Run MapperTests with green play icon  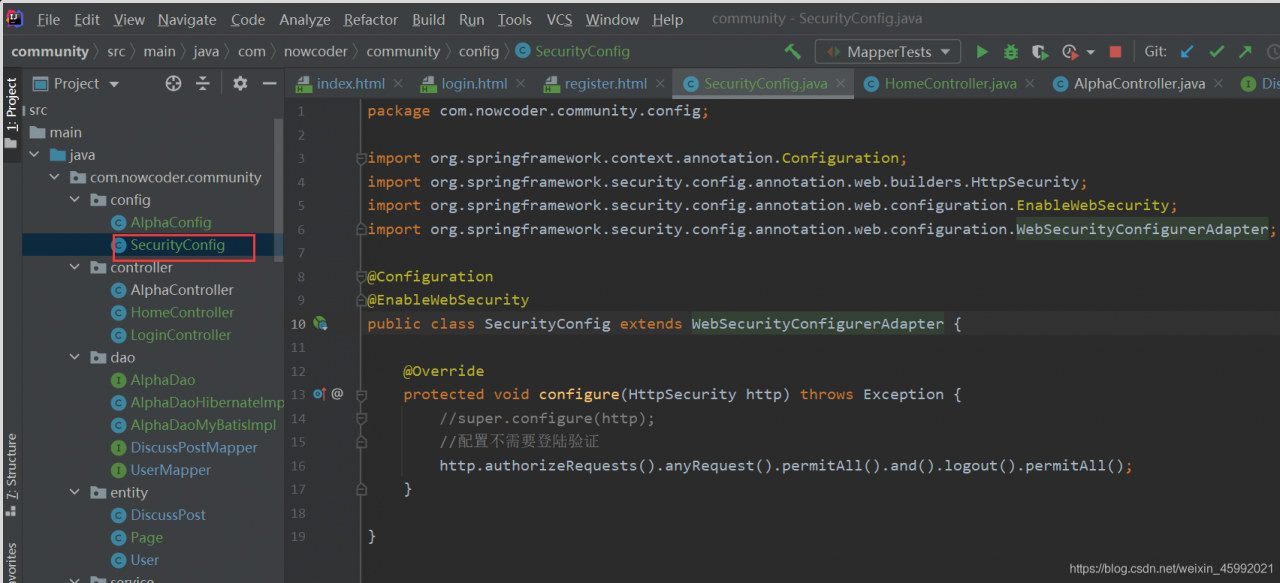point(982,52)
